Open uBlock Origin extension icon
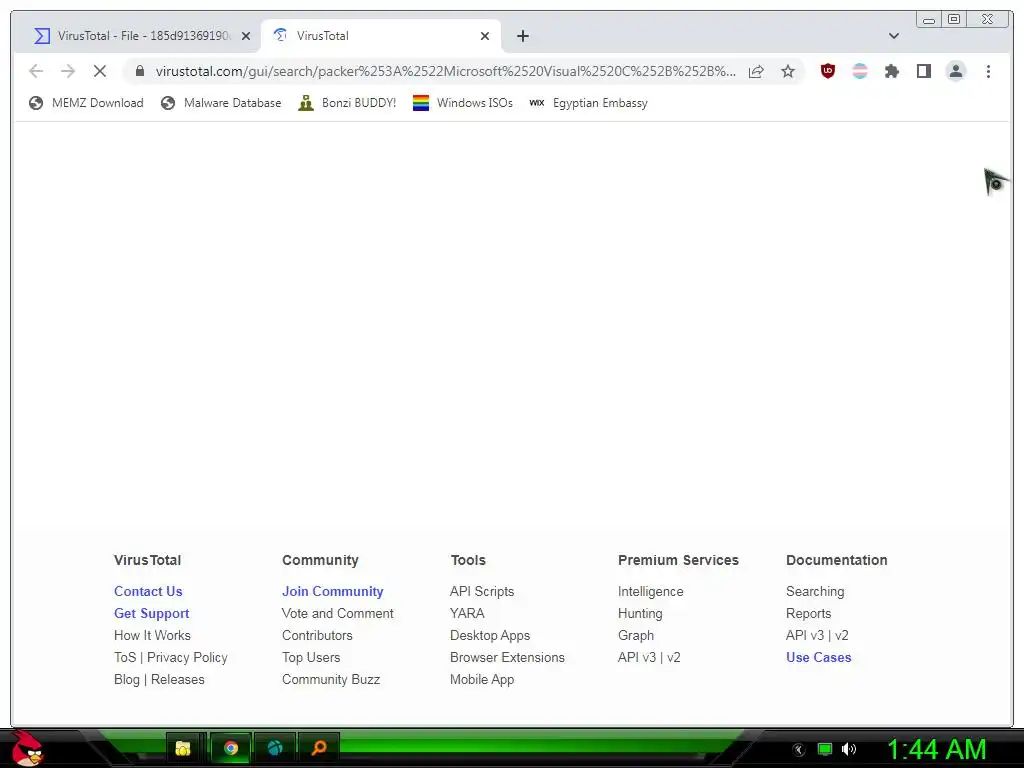This screenshot has width=1024, height=768. [x=827, y=71]
